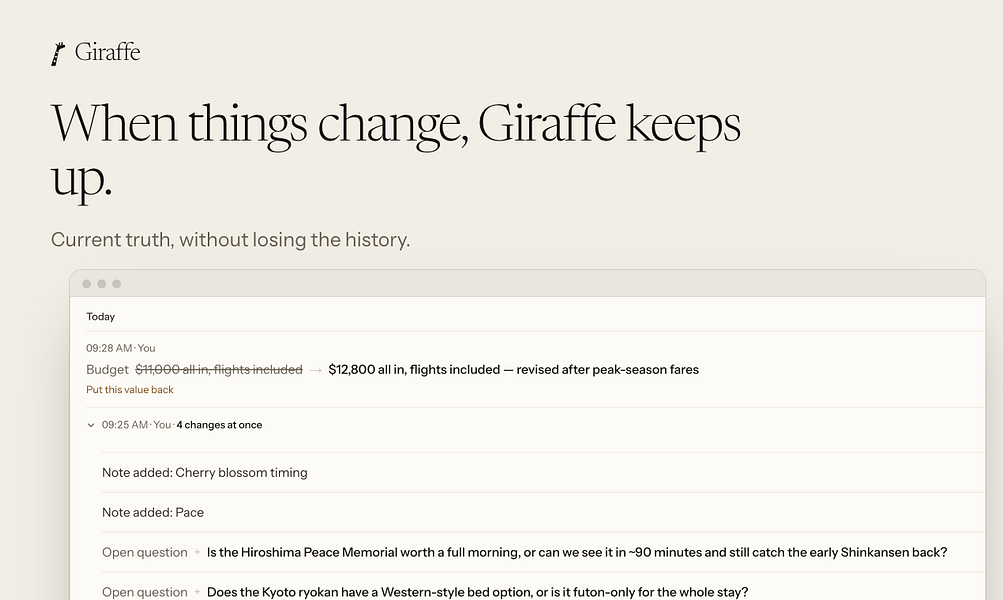Viewport: 1003px width, 600px height.
Task: Click the first window dot in the mock title bar
Action: pyautogui.click(x=86, y=284)
